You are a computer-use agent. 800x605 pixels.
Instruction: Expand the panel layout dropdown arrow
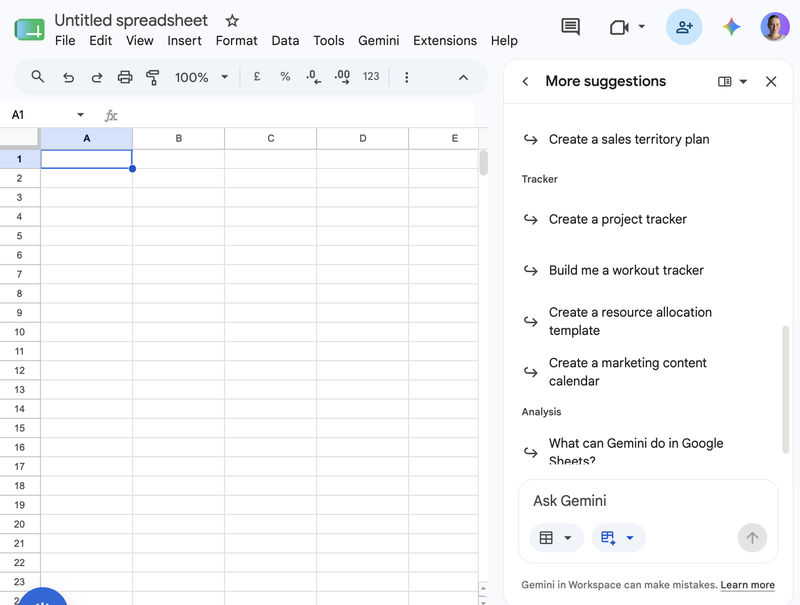(743, 81)
